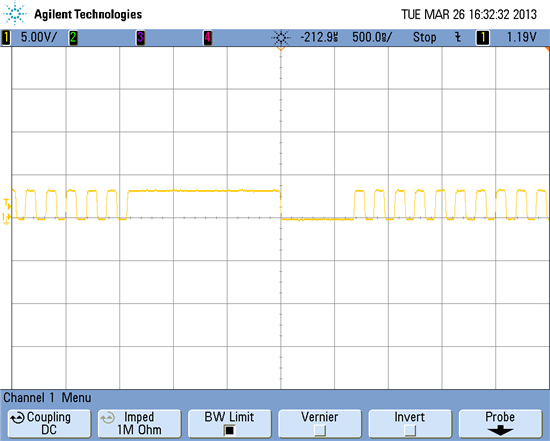This screenshot has height=441, width=550.
Task: Click the orange trigger time marker triangle
Action: (x=281, y=49)
